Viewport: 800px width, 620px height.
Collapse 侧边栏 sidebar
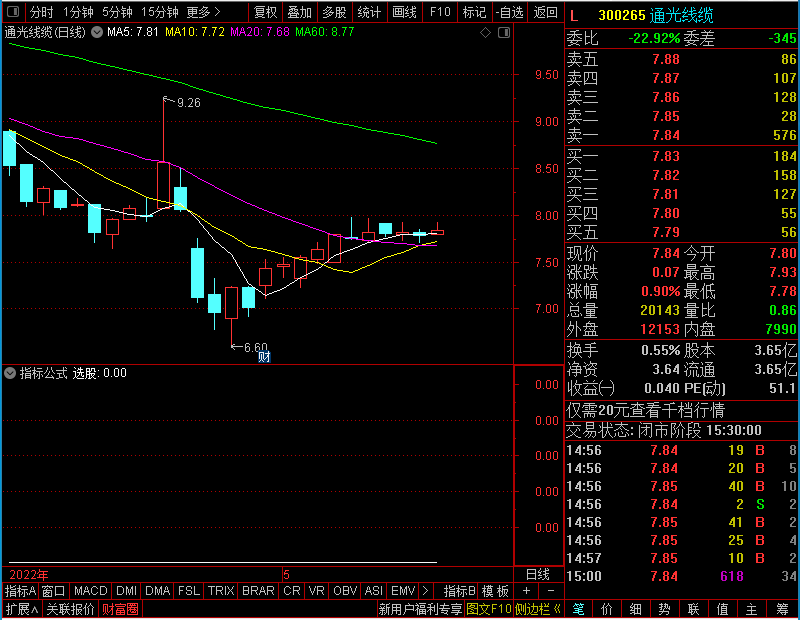[x=537, y=609]
